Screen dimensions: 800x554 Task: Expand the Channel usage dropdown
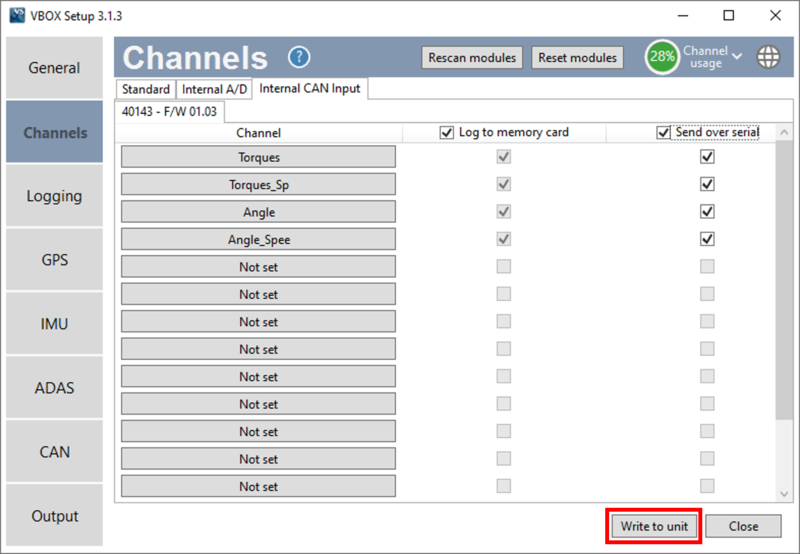coord(737,56)
